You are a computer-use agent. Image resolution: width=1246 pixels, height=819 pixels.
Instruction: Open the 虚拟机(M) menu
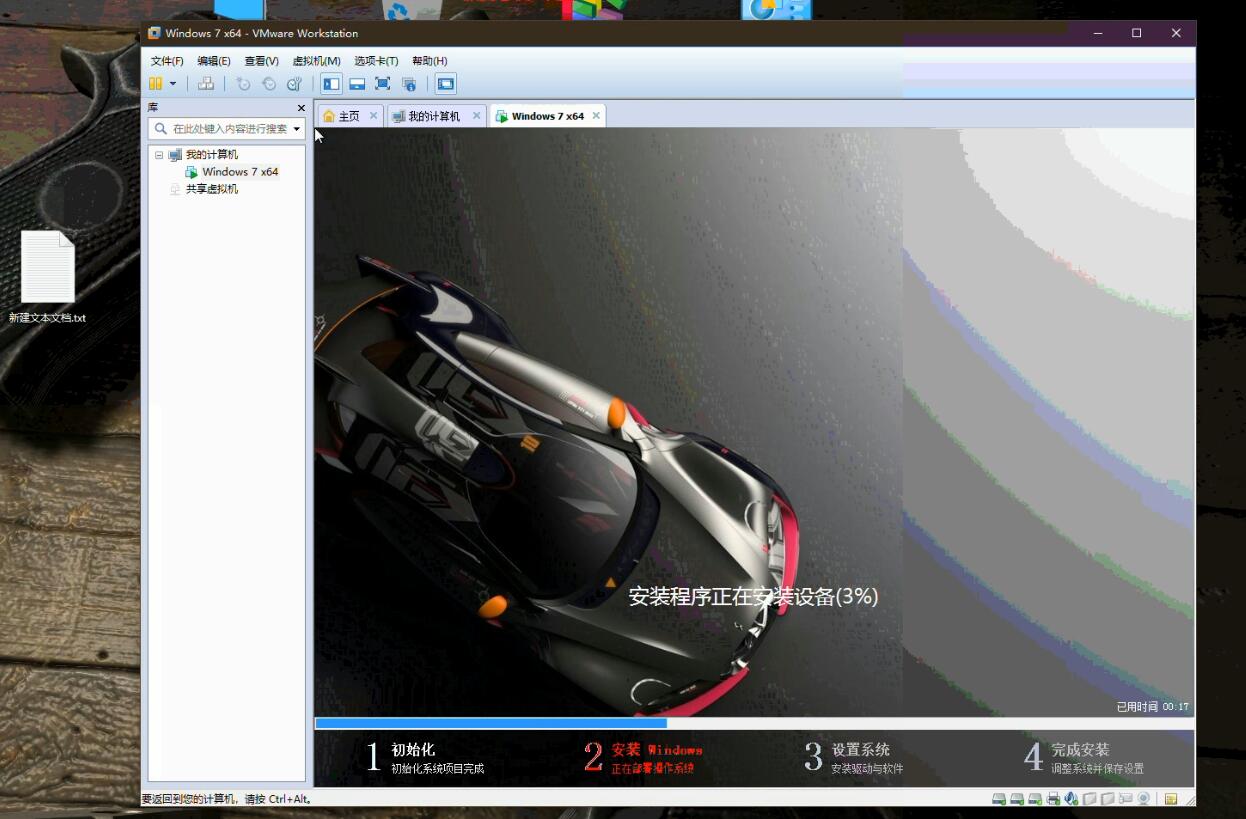tap(316, 61)
